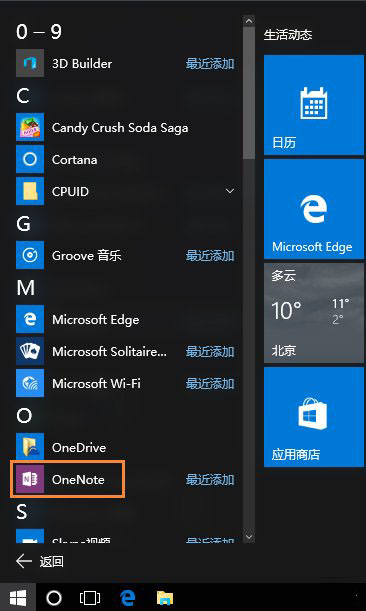Launch Edge from the taskbar
Screen dimensions: 366x611
click(127, 597)
